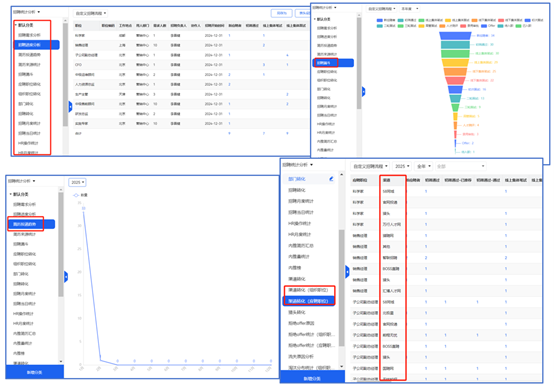Select 渠道转化（组织职位） in the sidebar list

[308, 290]
